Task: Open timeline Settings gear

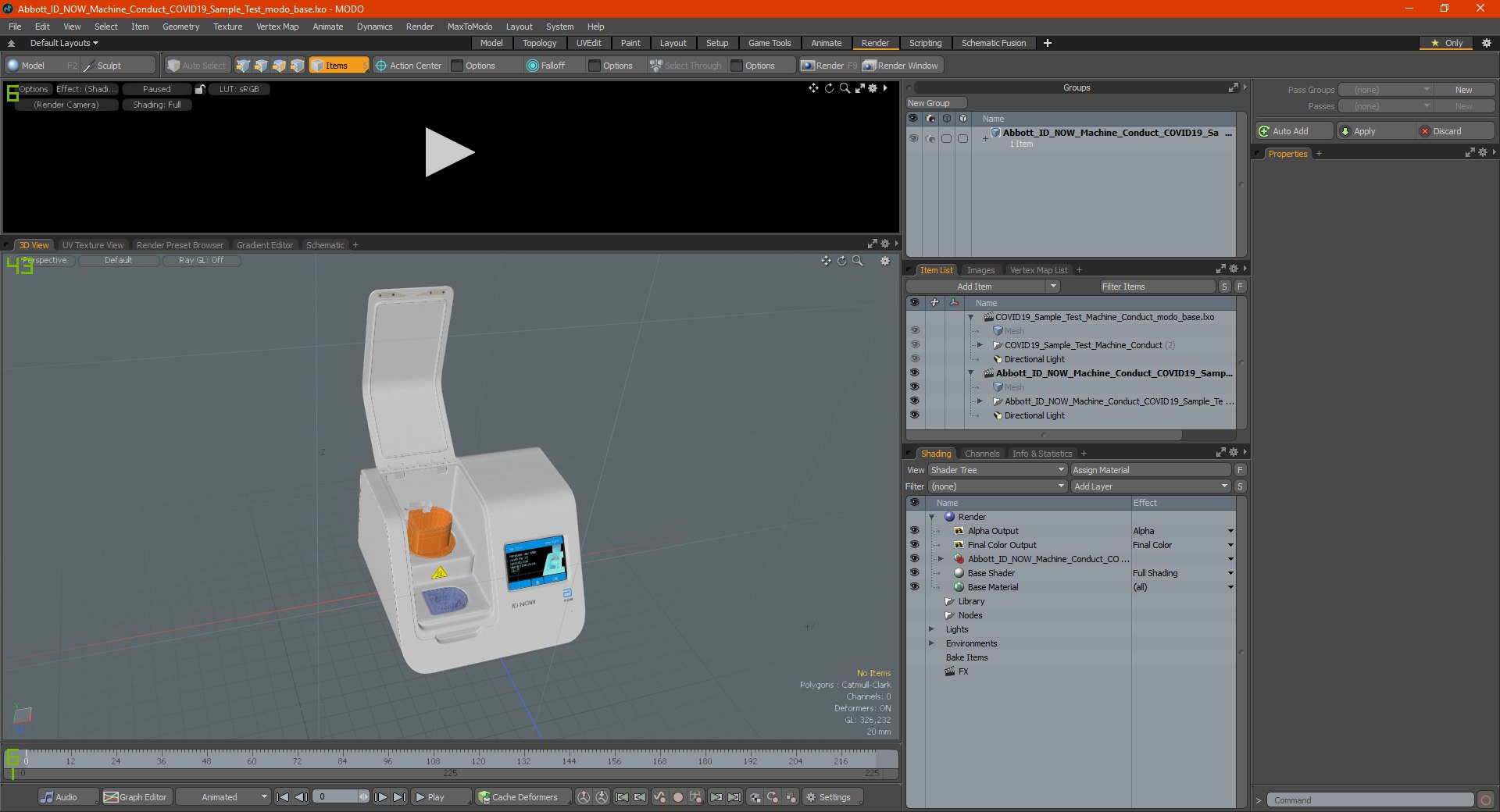Action: pyautogui.click(x=833, y=797)
